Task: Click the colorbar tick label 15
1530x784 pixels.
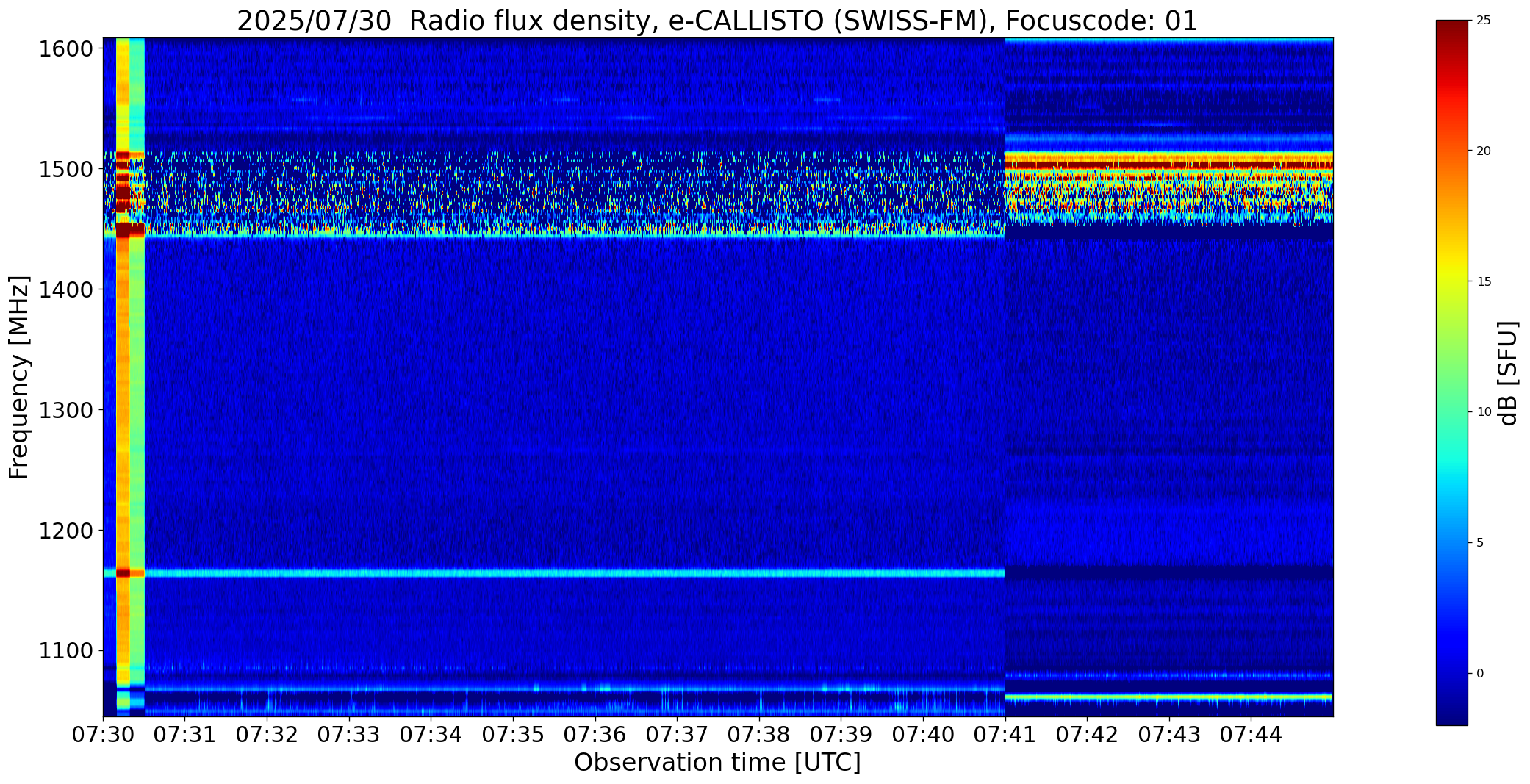Action: tap(1483, 282)
